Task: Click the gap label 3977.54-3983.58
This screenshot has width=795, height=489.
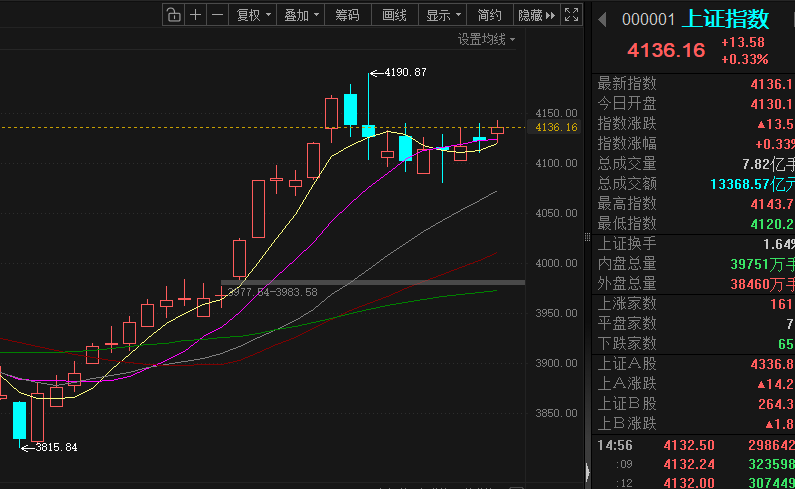Action: [x=273, y=292]
